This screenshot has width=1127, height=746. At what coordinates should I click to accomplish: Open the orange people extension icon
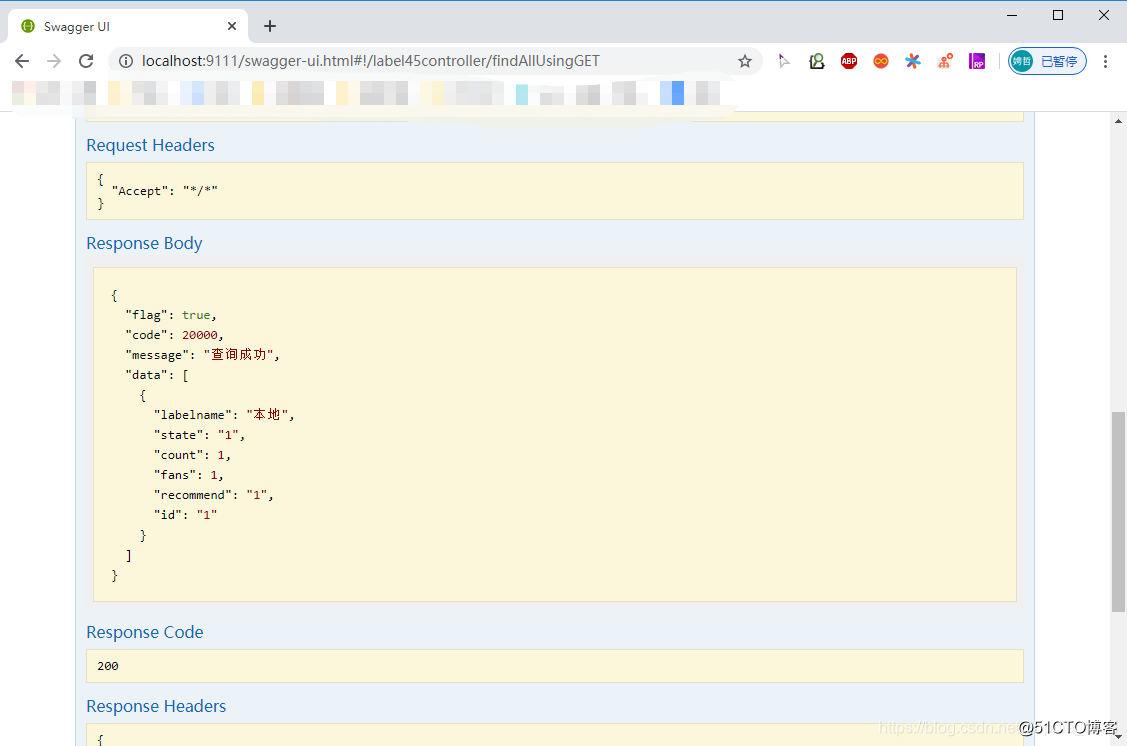click(945, 61)
